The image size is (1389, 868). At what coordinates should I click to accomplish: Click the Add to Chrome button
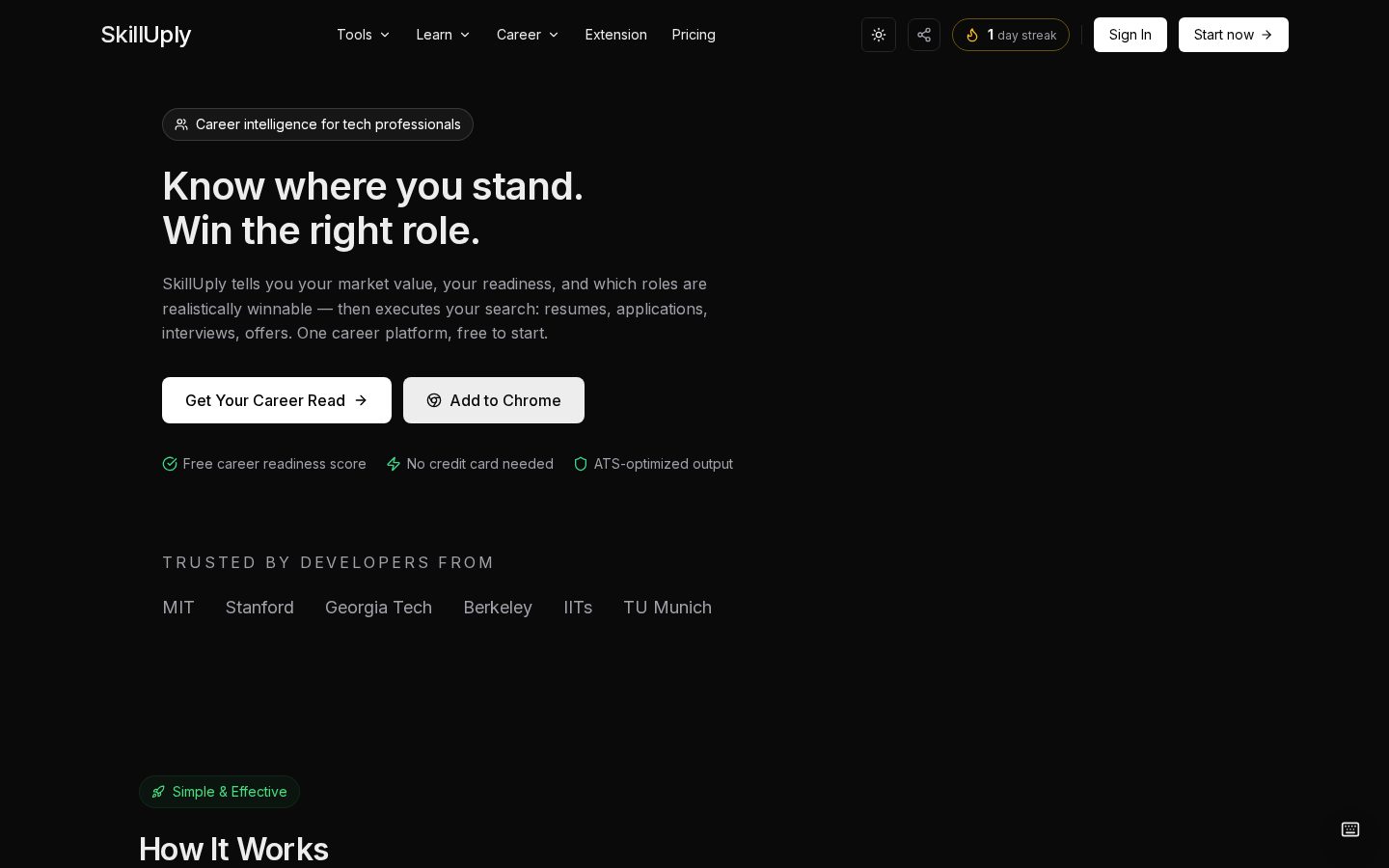[494, 400]
